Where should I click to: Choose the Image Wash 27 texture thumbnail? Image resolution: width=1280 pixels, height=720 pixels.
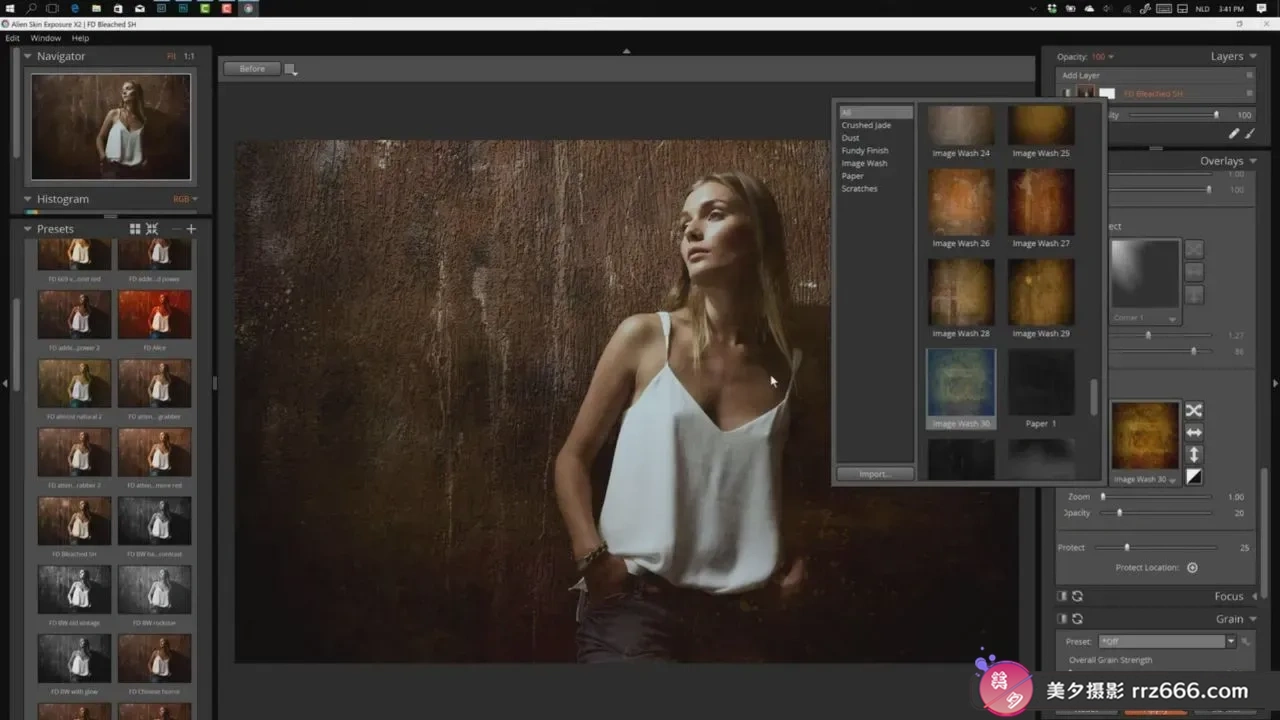1041,202
